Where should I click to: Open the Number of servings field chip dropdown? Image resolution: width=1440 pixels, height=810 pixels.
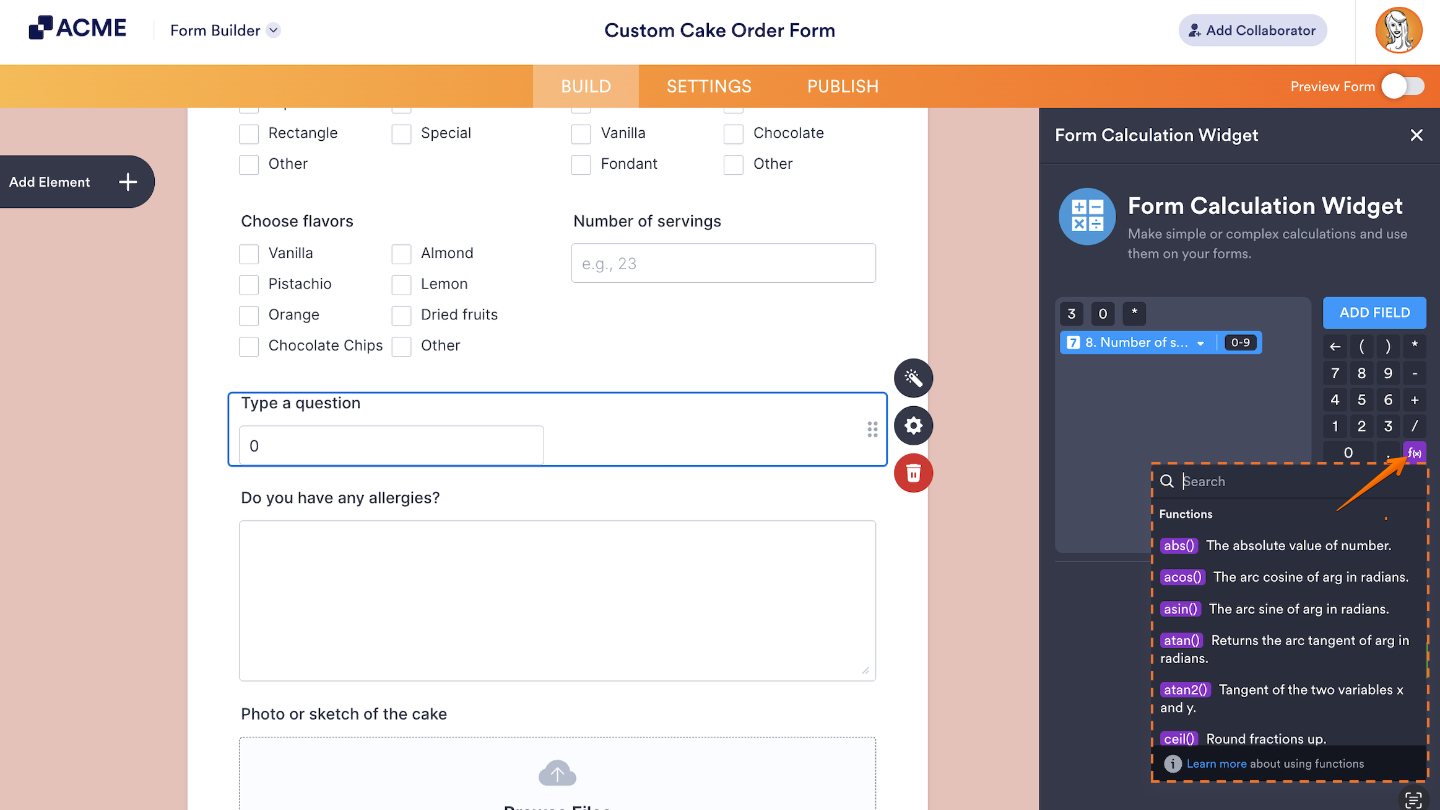[1200, 342]
